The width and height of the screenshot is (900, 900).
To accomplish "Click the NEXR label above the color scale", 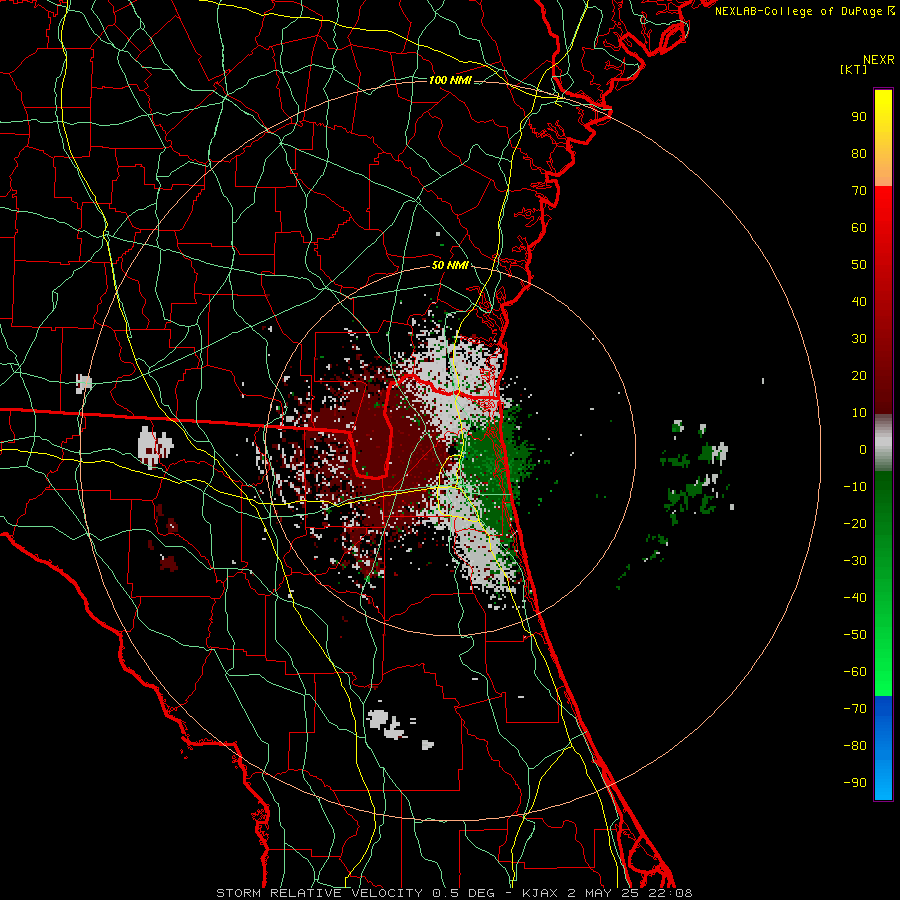I will [879, 60].
